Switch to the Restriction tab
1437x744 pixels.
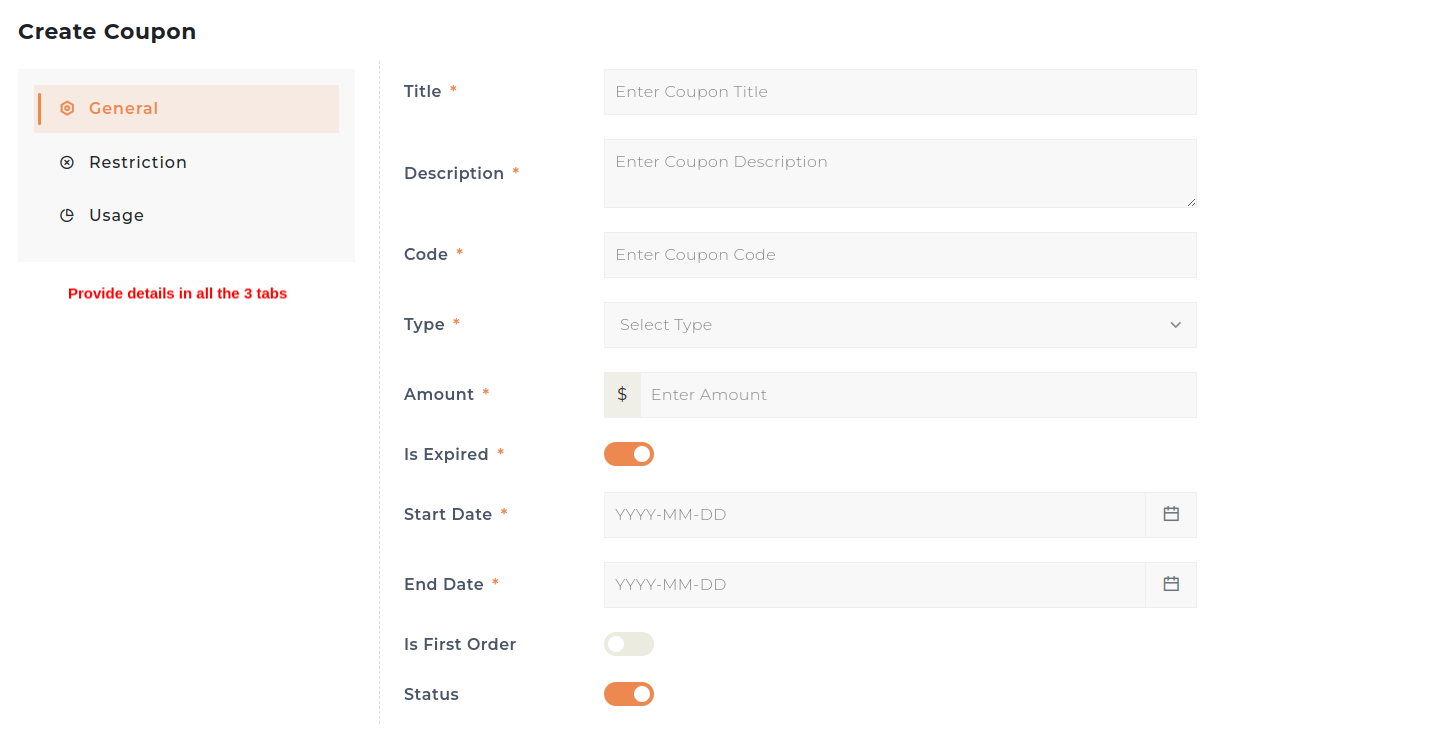(x=138, y=162)
